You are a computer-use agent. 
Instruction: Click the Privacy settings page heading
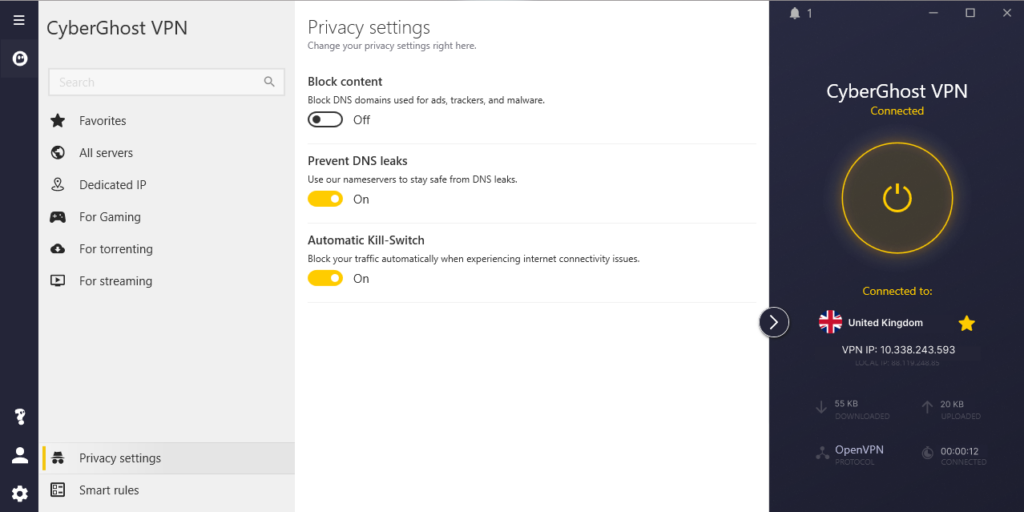(368, 27)
